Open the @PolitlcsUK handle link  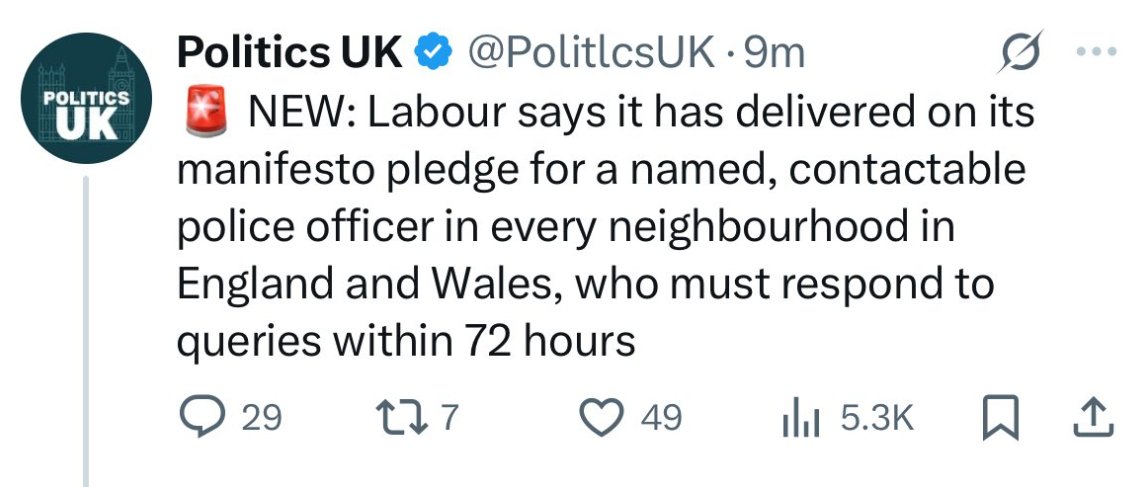593,52
